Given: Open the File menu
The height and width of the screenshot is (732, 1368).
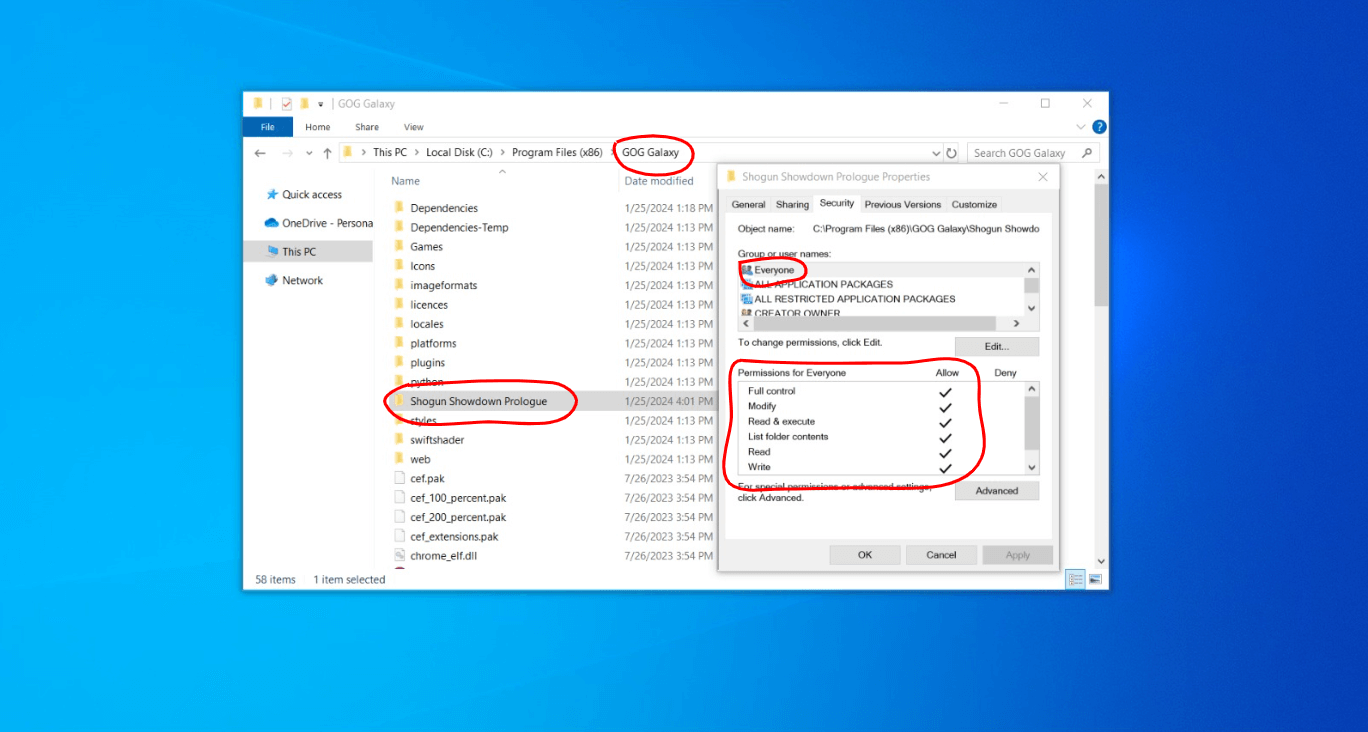Looking at the screenshot, I should 267,127.
